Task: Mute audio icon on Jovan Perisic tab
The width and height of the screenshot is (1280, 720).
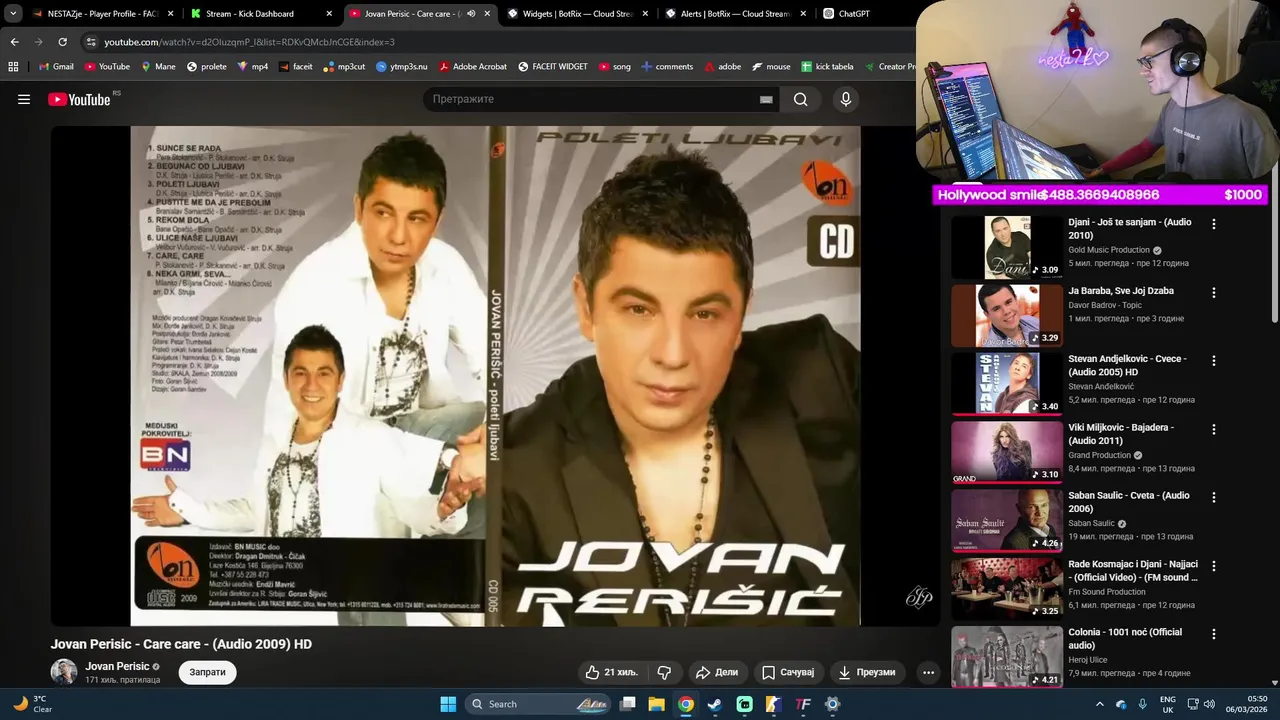Action: [x=470, y=14]
